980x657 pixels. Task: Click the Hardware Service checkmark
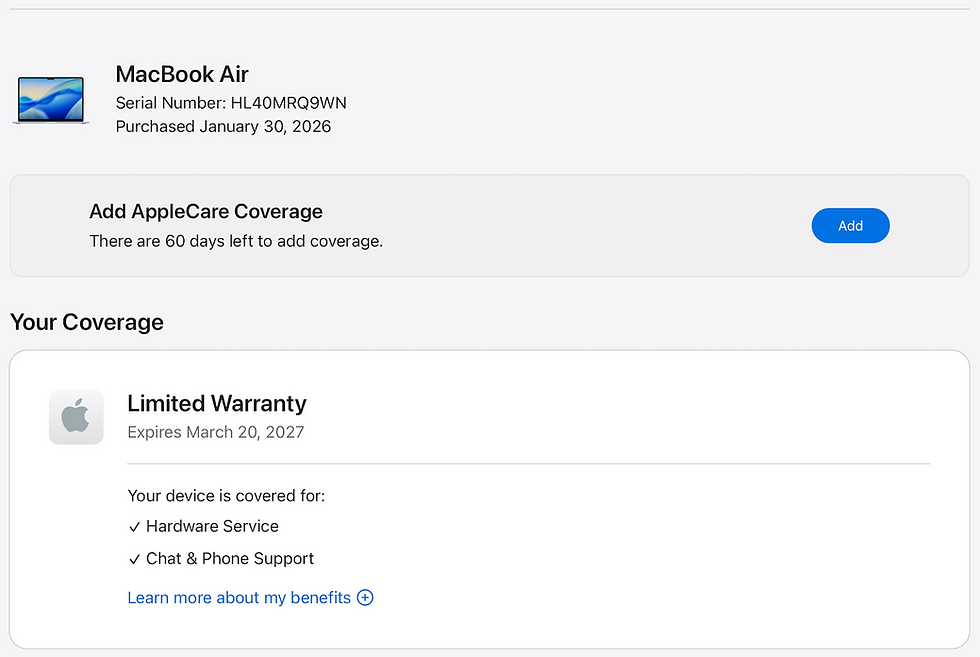pos(134,527)
